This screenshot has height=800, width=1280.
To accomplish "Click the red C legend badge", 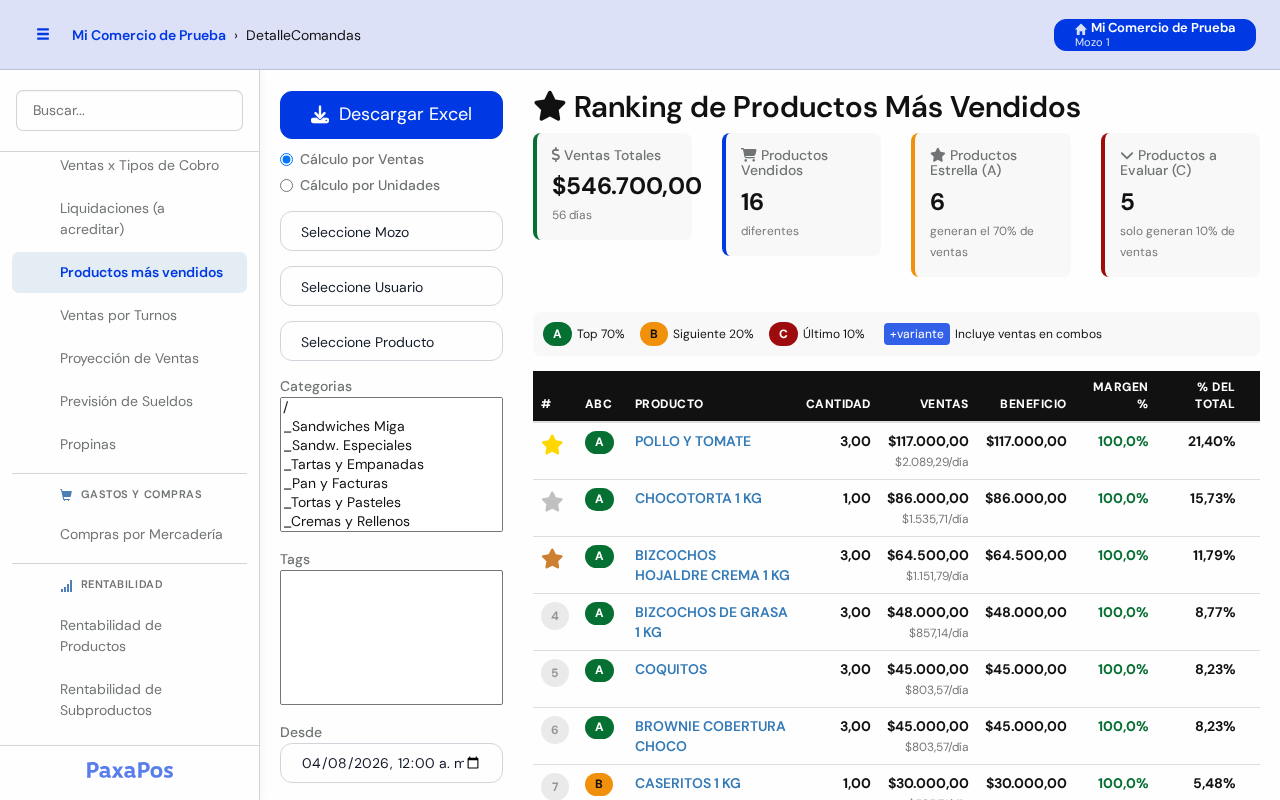I will [783, 334].
